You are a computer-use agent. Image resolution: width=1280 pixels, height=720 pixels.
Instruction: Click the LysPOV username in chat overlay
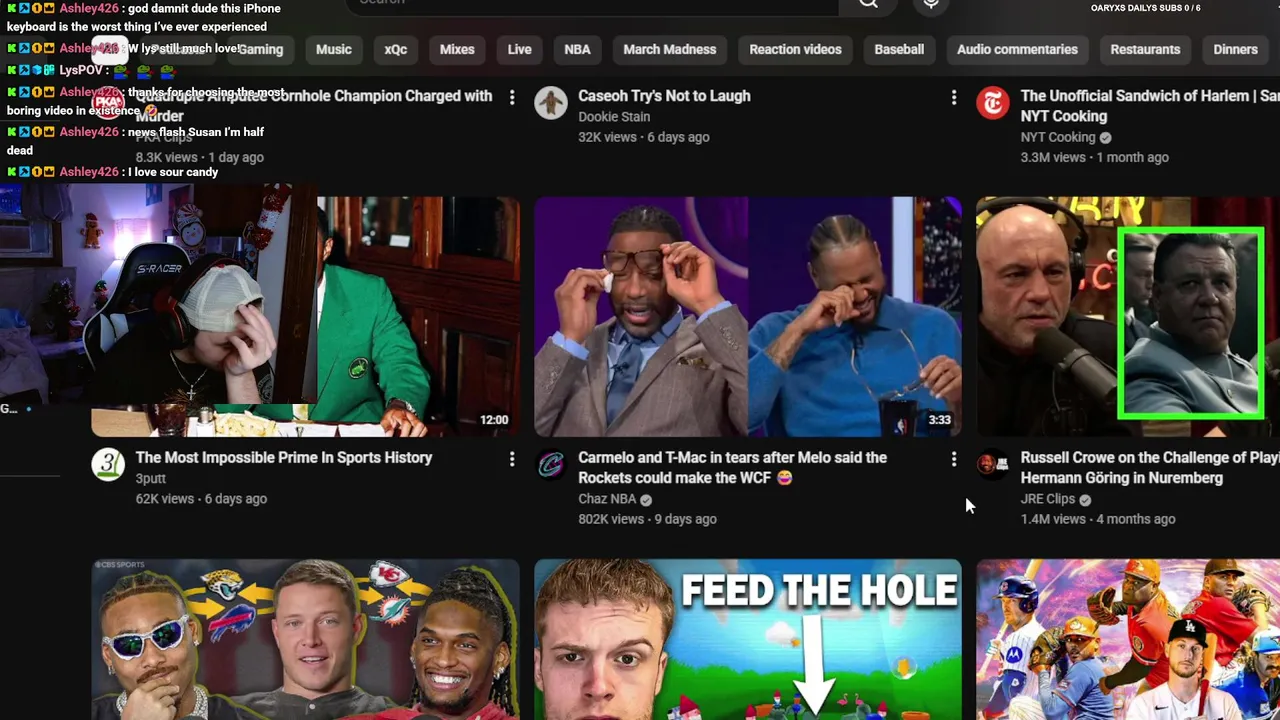click(81, 70)
